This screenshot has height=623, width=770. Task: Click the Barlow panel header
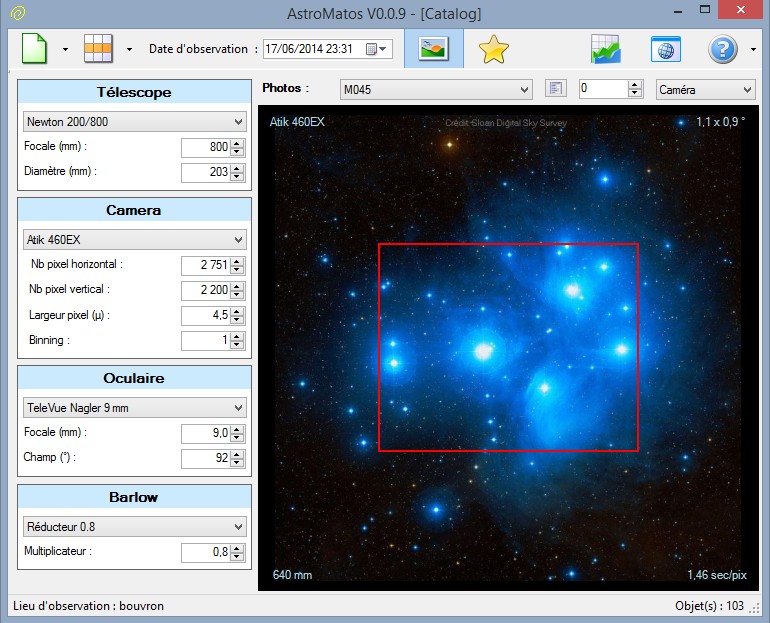(x=134, y=497)
